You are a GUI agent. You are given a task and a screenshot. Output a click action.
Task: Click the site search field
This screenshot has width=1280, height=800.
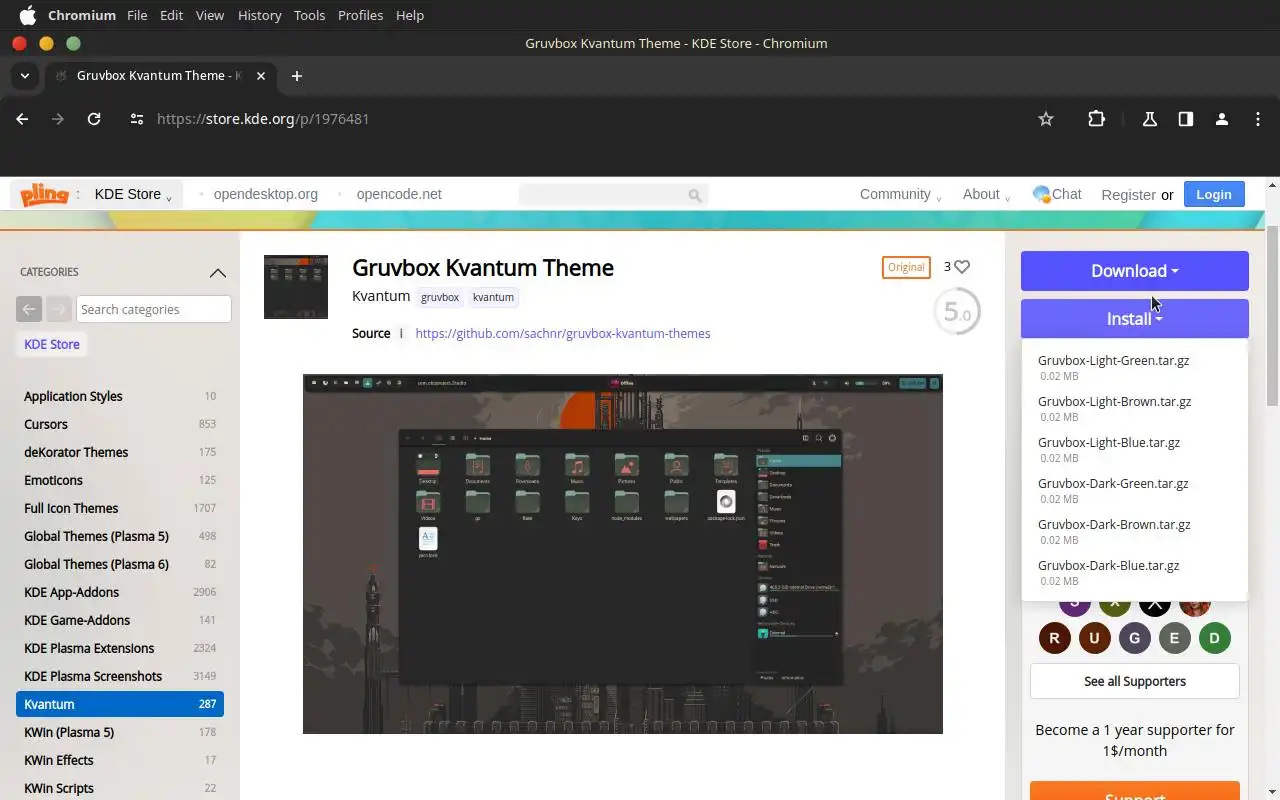[613, 195]
